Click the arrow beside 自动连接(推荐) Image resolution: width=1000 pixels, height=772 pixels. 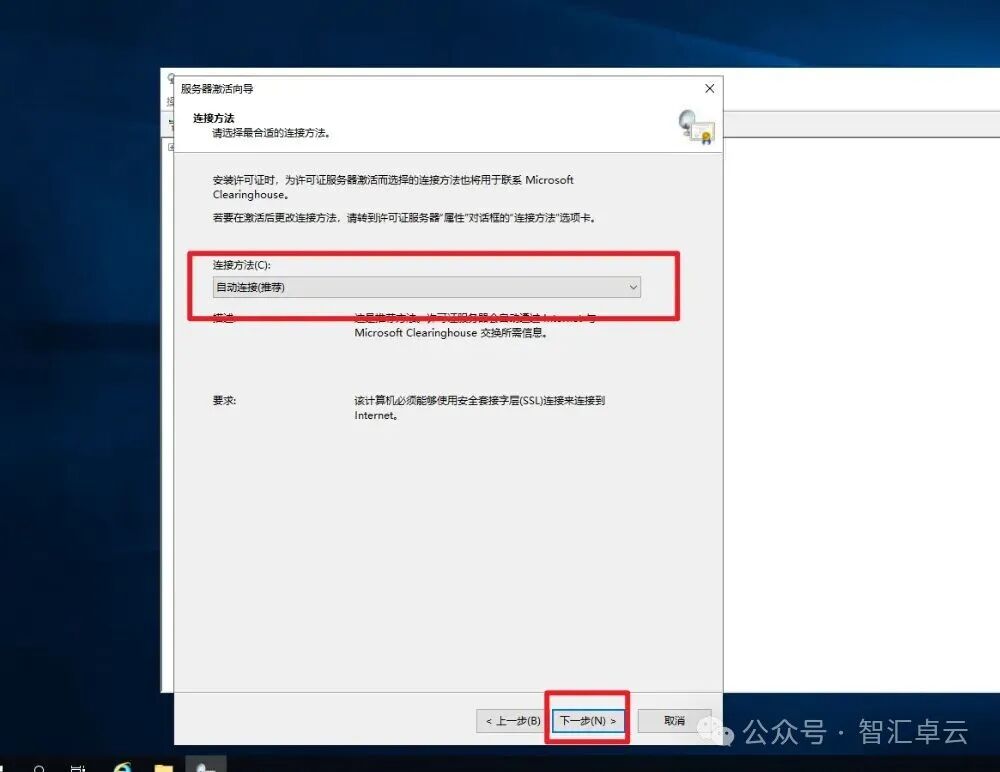[633, 287]
